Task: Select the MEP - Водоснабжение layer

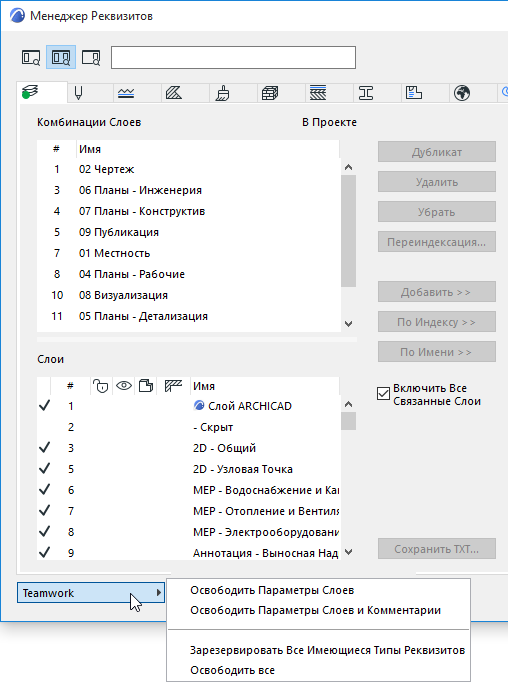Action: click(188, 490)
